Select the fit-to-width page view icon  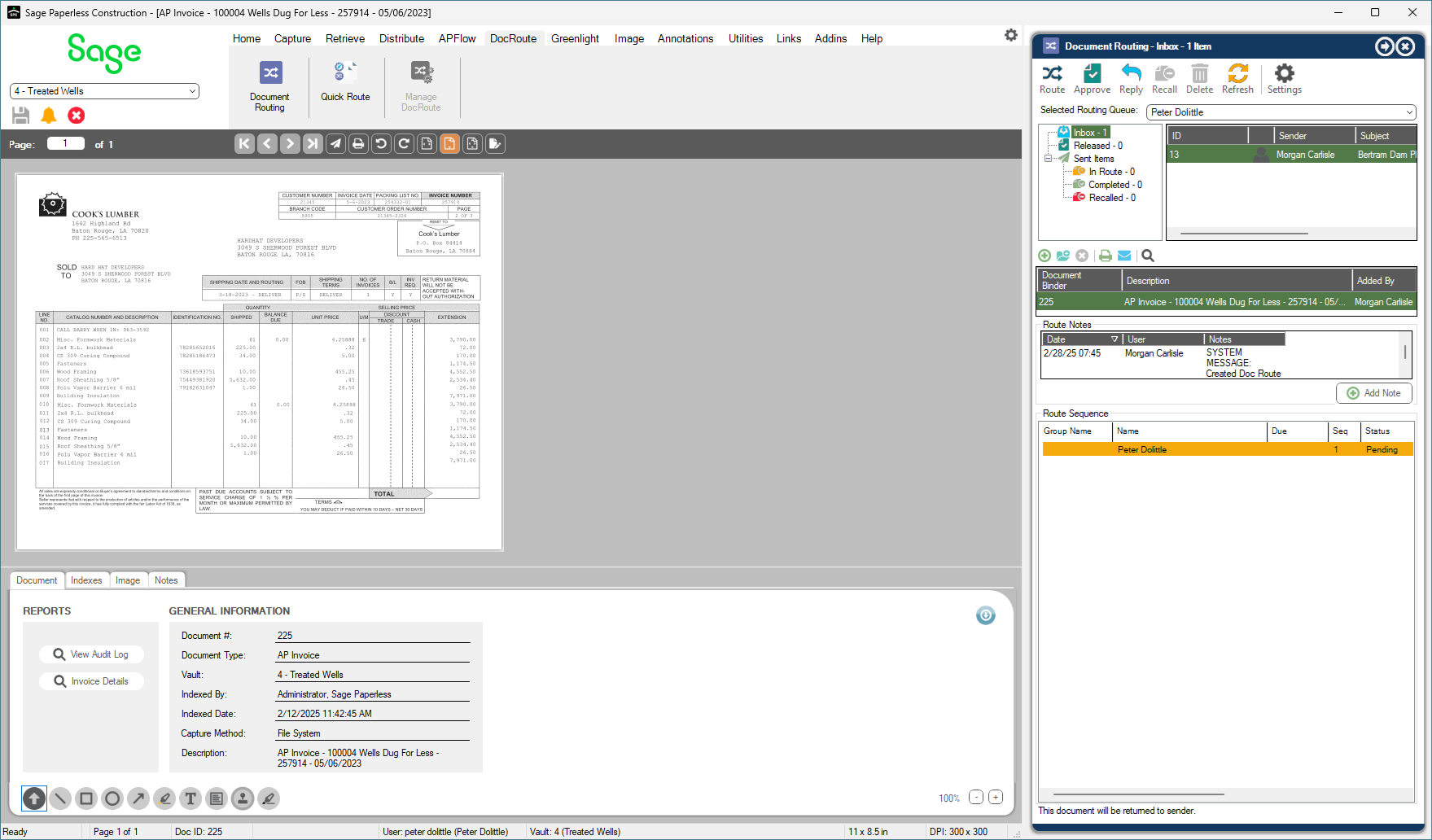coord(427,144)
